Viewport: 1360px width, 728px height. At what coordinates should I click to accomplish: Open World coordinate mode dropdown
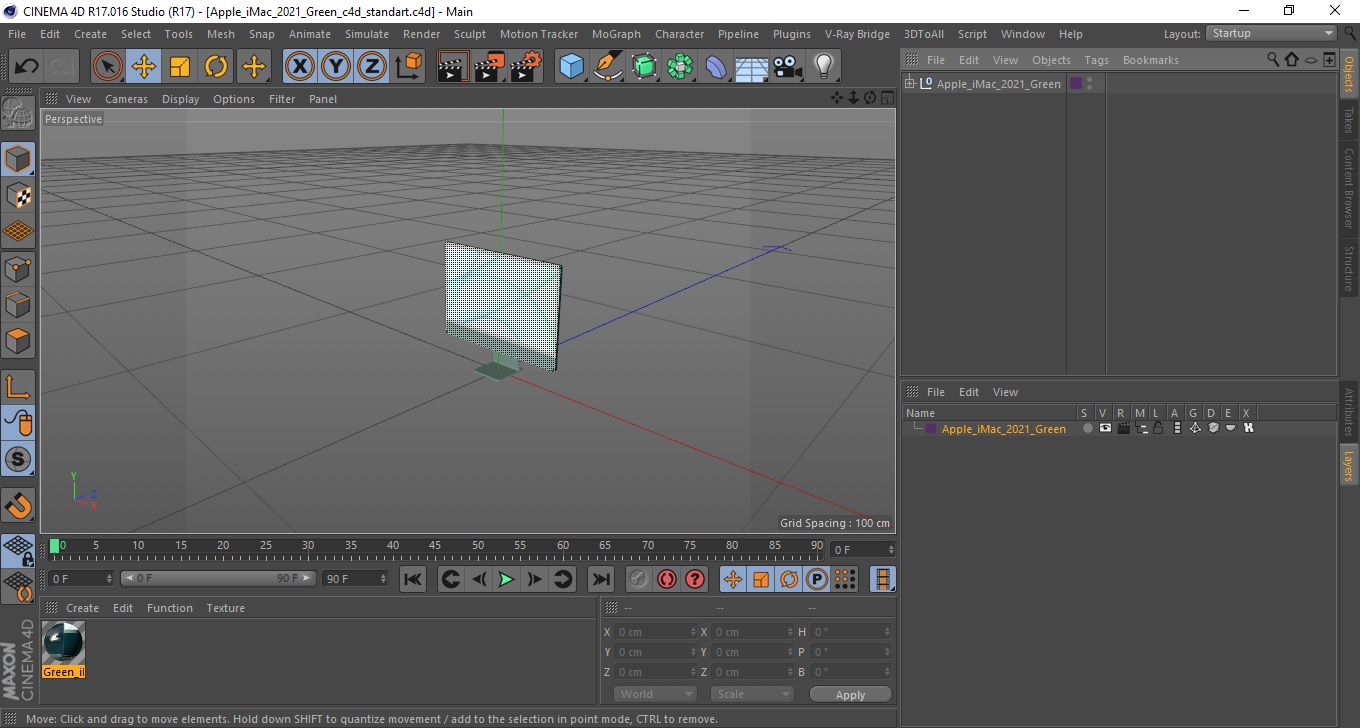pos(655,694)
